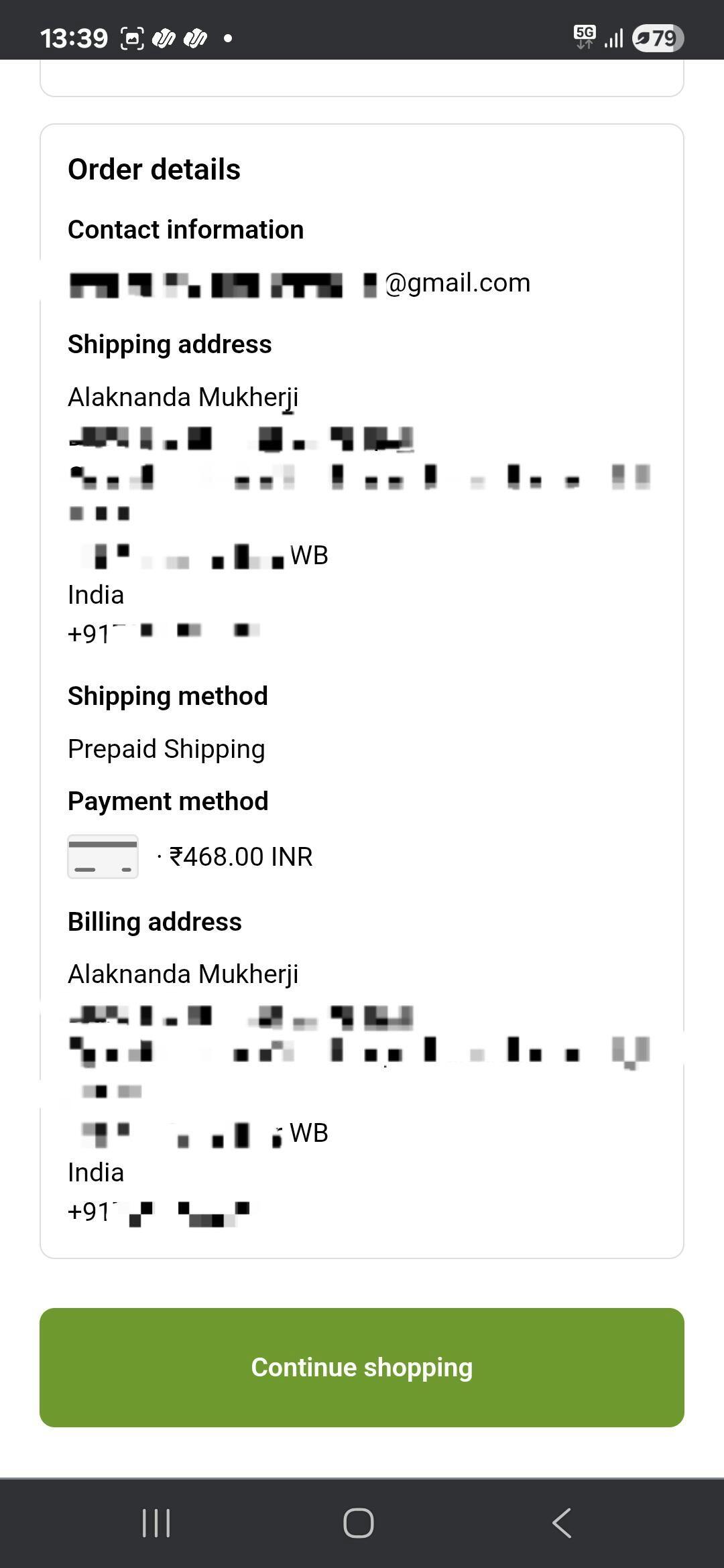Image resolution: width=724 pixels, height=1568 pixels.
Task: Tap the signal strength bars icon
Action: [x=613, y=38]
